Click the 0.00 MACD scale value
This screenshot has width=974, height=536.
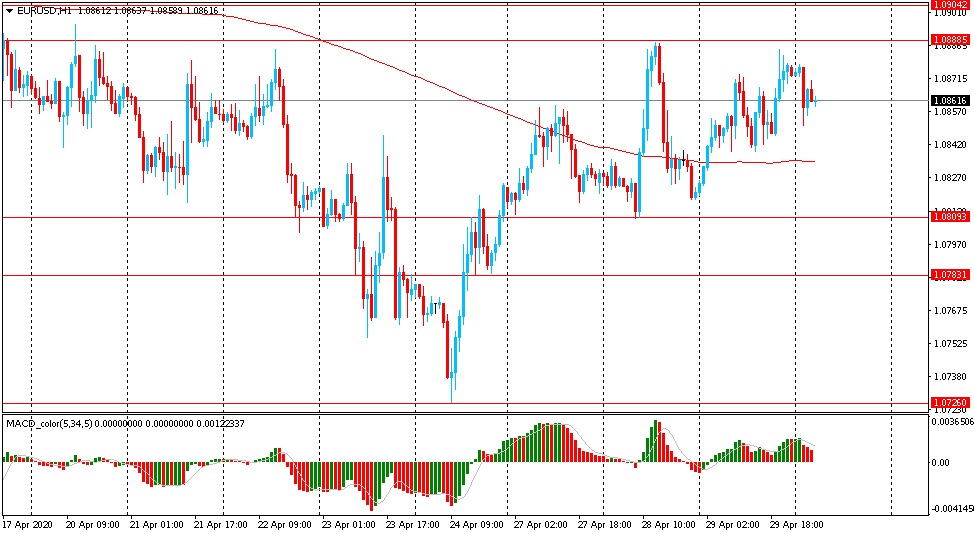pyautogui.click(x=940, y=463)
